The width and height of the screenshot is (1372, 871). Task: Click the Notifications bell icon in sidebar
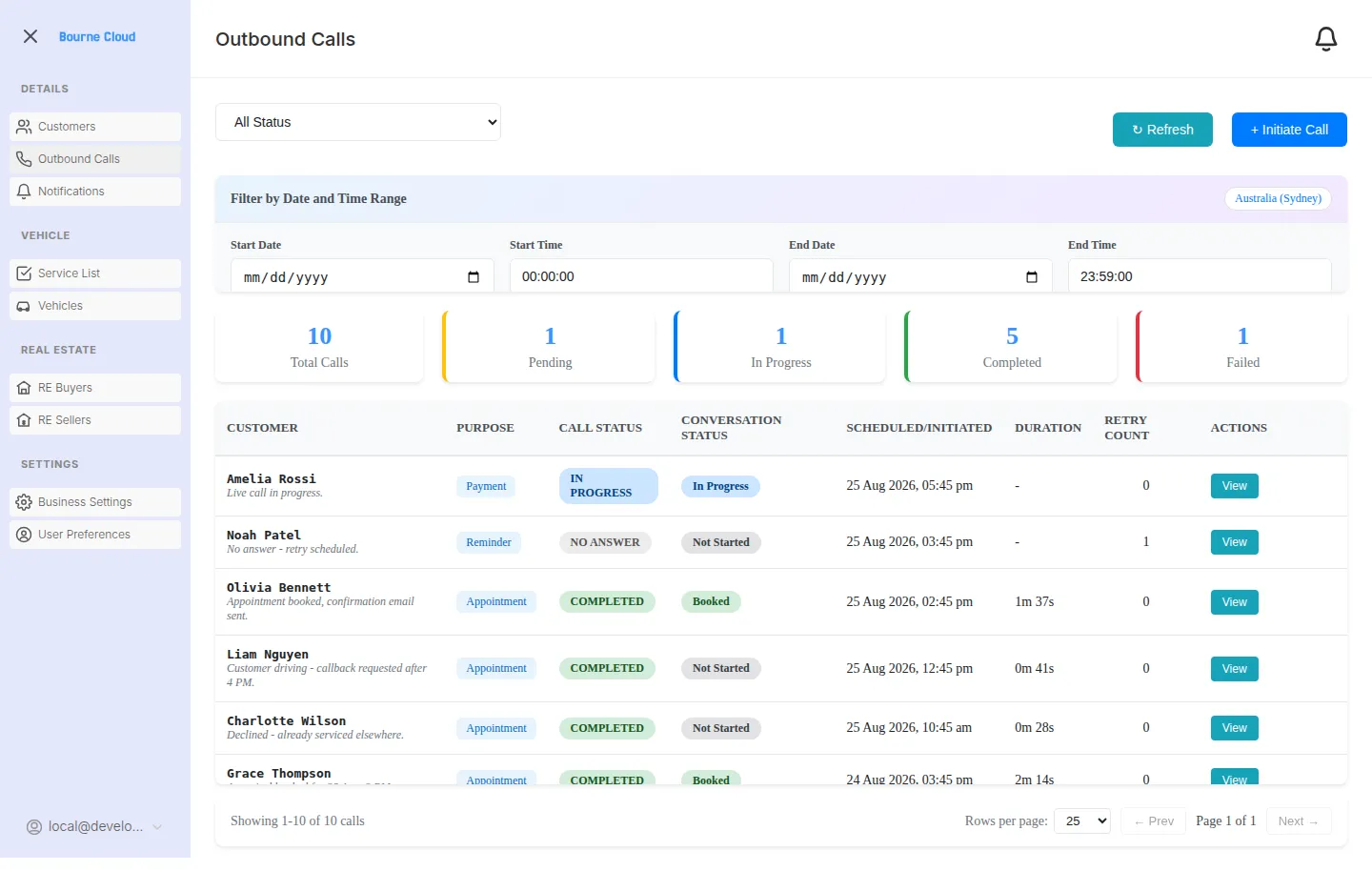coord(24,192)
